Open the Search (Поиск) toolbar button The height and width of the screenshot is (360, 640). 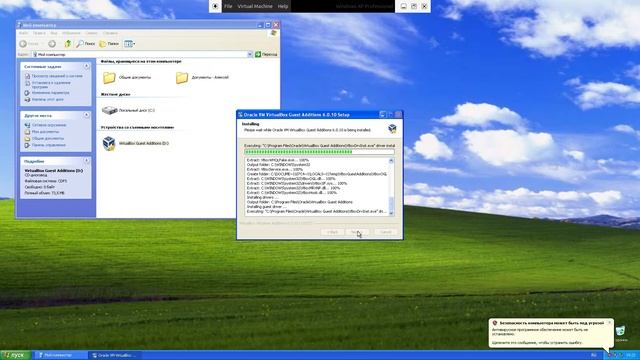pos(86,44)
